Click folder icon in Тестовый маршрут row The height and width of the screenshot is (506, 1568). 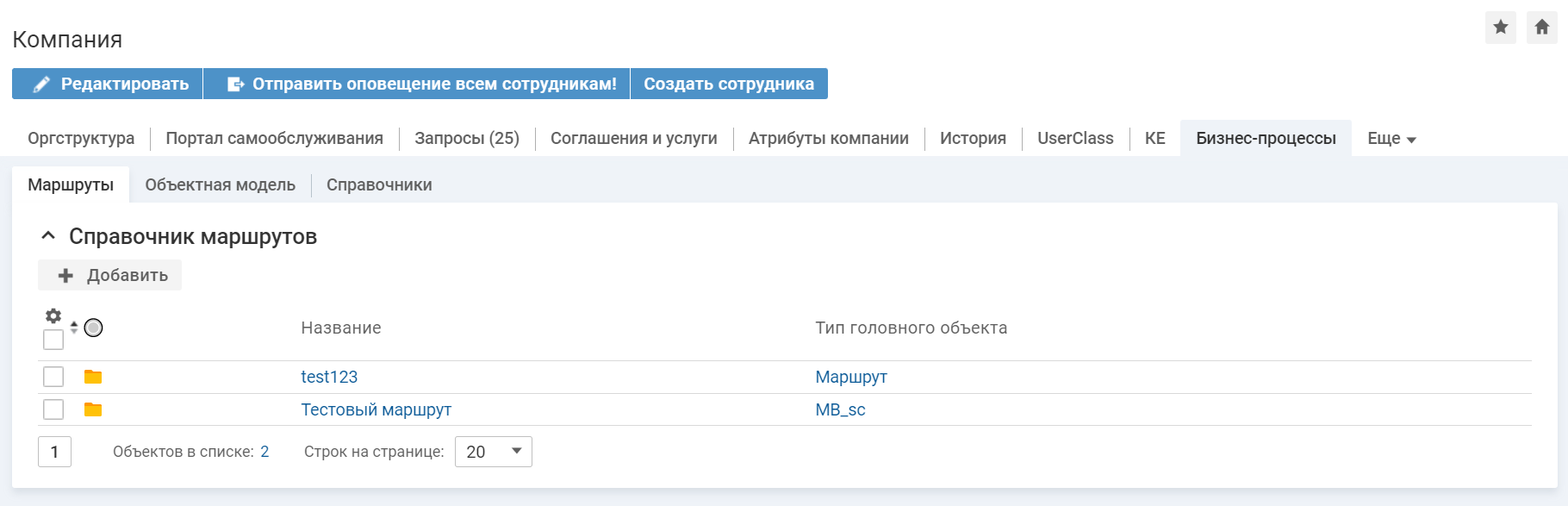[93, 409]
